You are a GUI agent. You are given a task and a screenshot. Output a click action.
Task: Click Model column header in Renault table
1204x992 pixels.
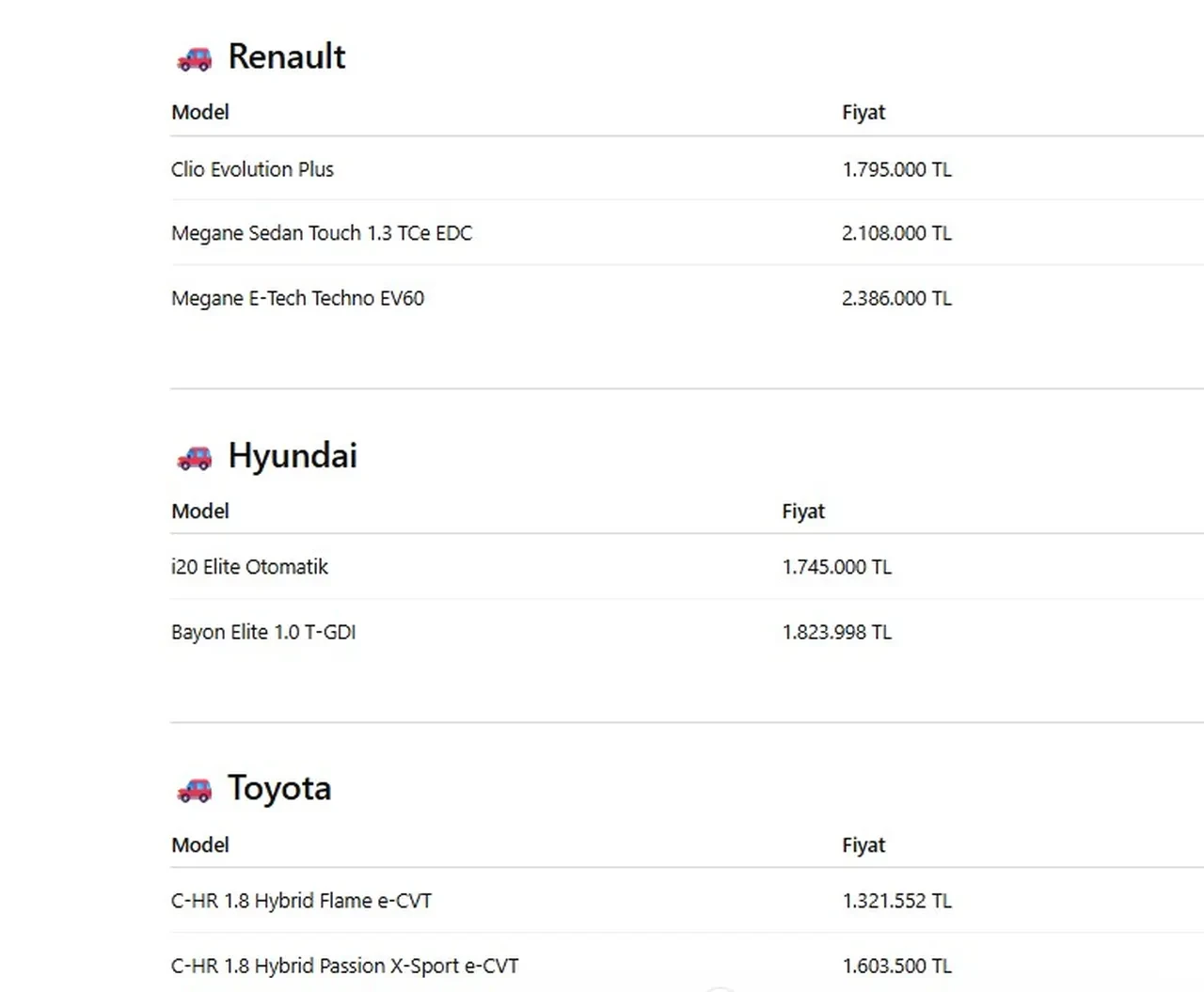[200, 112]
